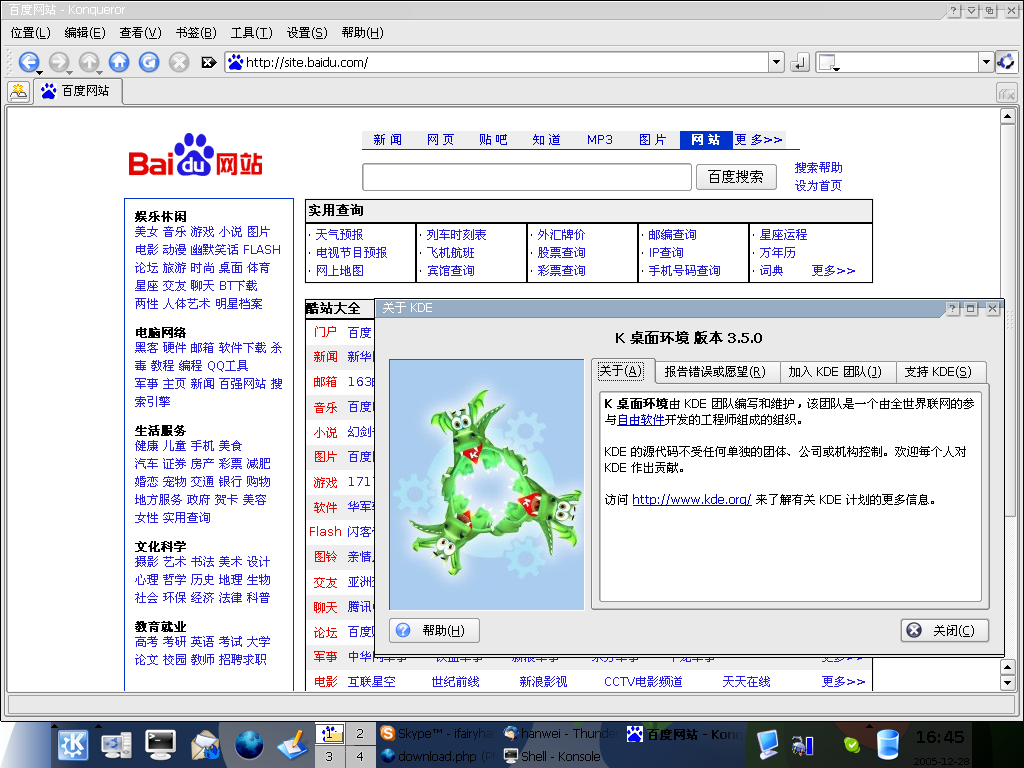Open the 编辑(E) menu
The image size is (1024, 768).
pyautogui.click(x=85, y=33)
